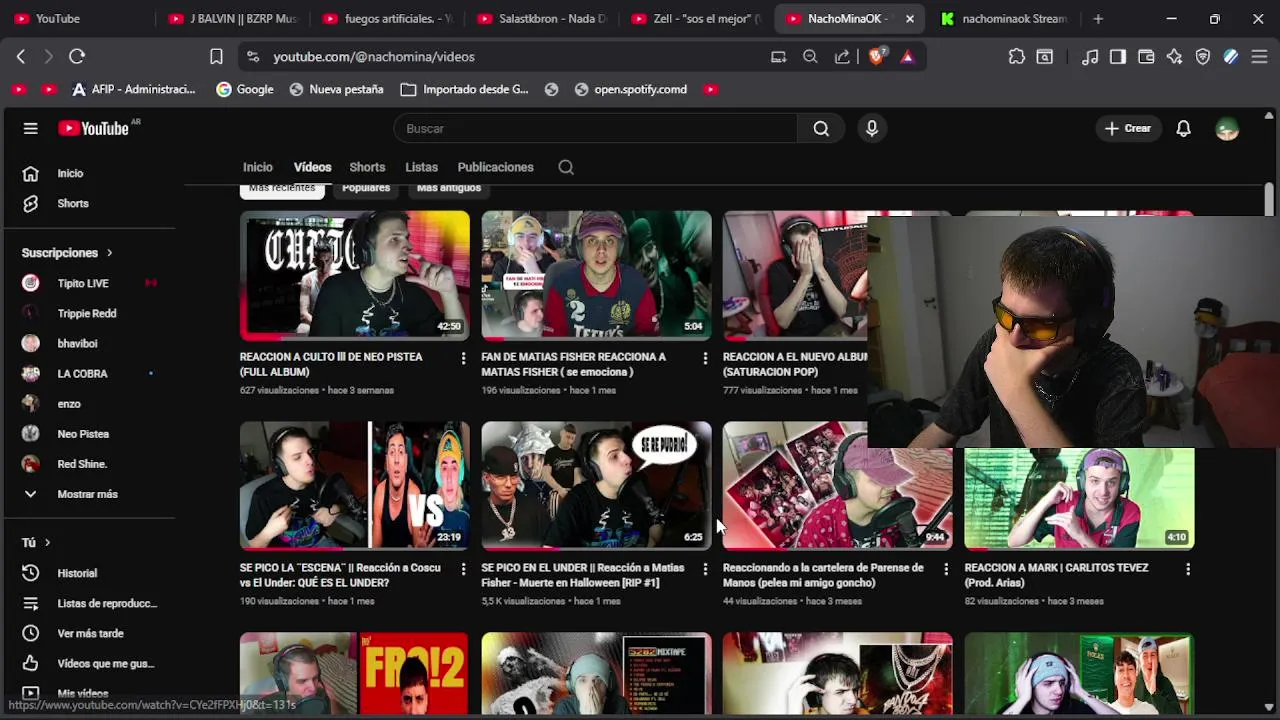Screen dimensions: 1280x720
Task: Open the AFIP bookmark
Action: point(133,89)
